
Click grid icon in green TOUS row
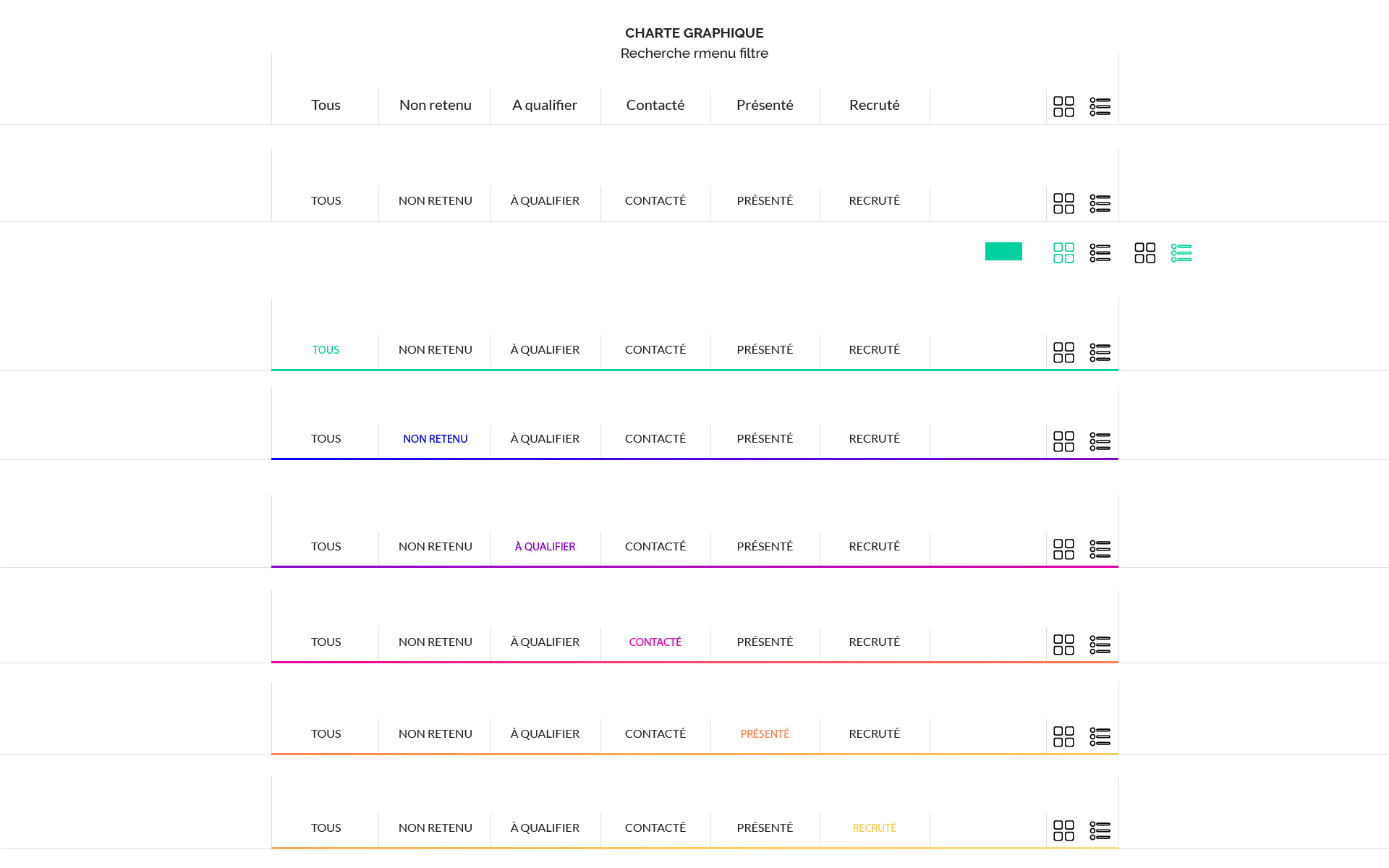1063,352
